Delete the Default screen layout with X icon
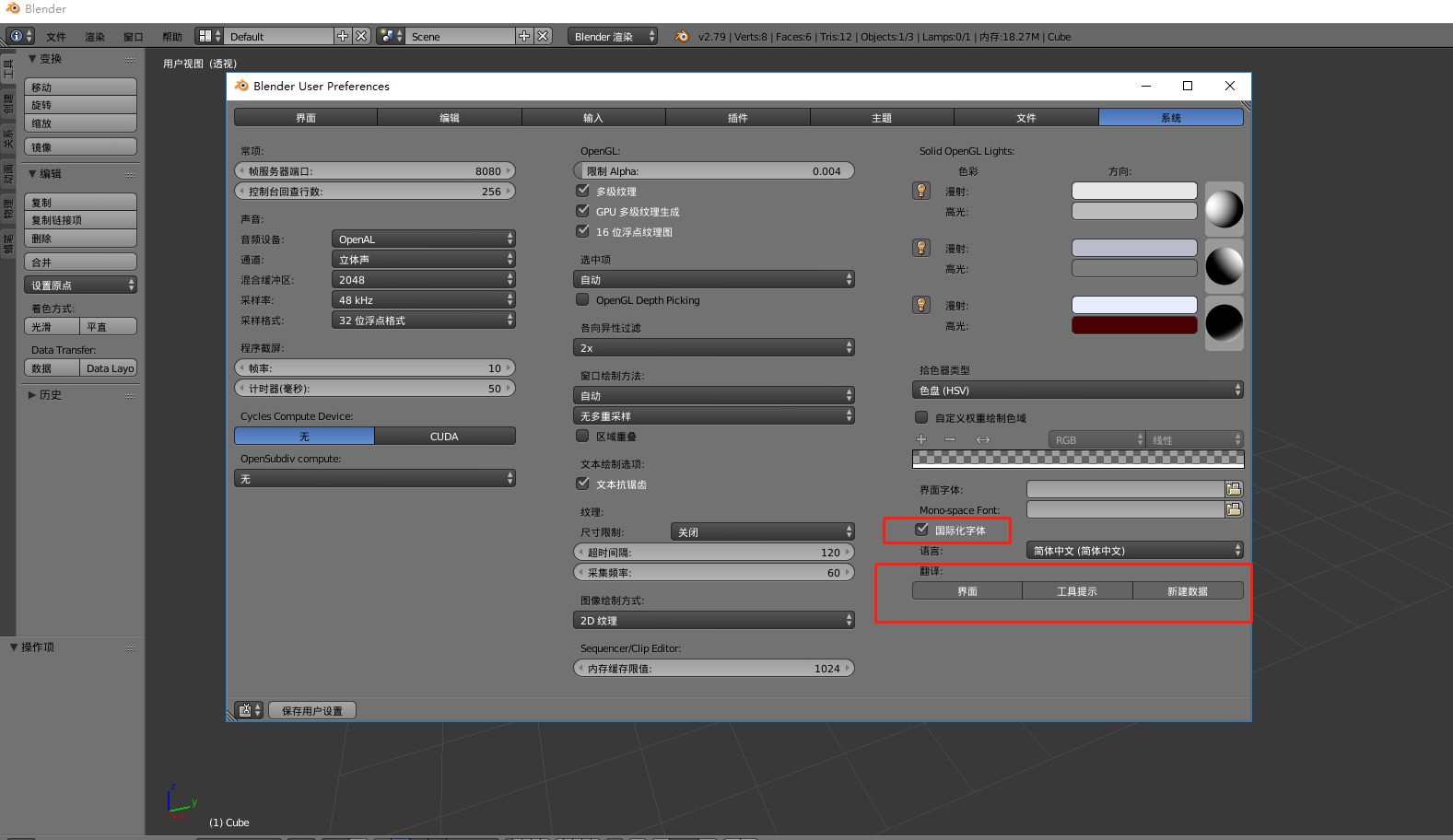The image size is (1453, 840). tap(361, 36)
